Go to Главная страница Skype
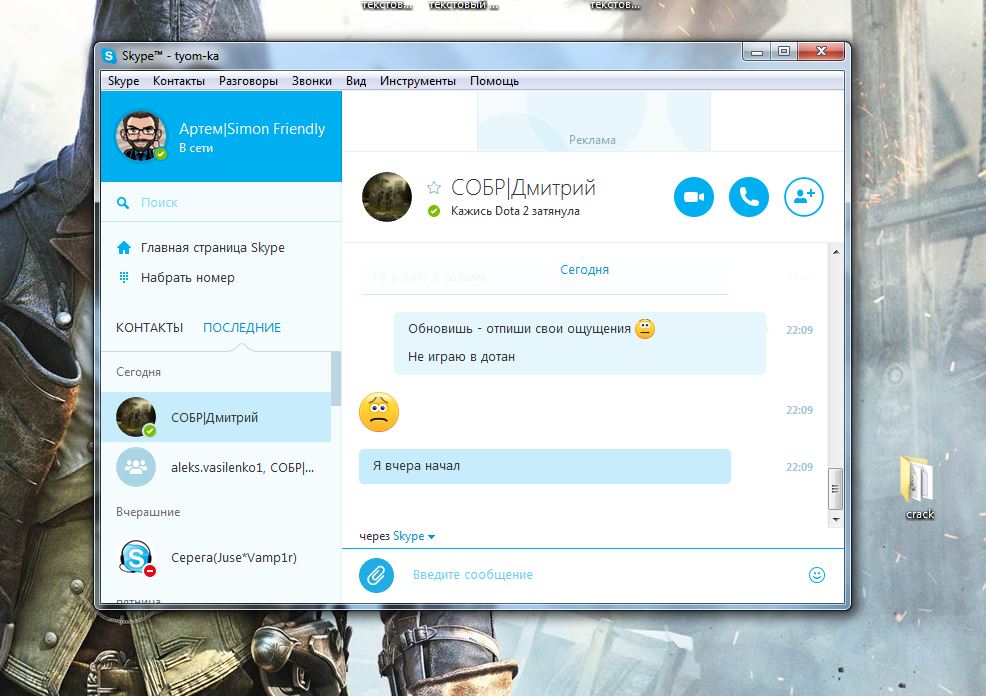The height and width of the screenshot is (696, 986). pyautogui.click(x=213, y=248)
